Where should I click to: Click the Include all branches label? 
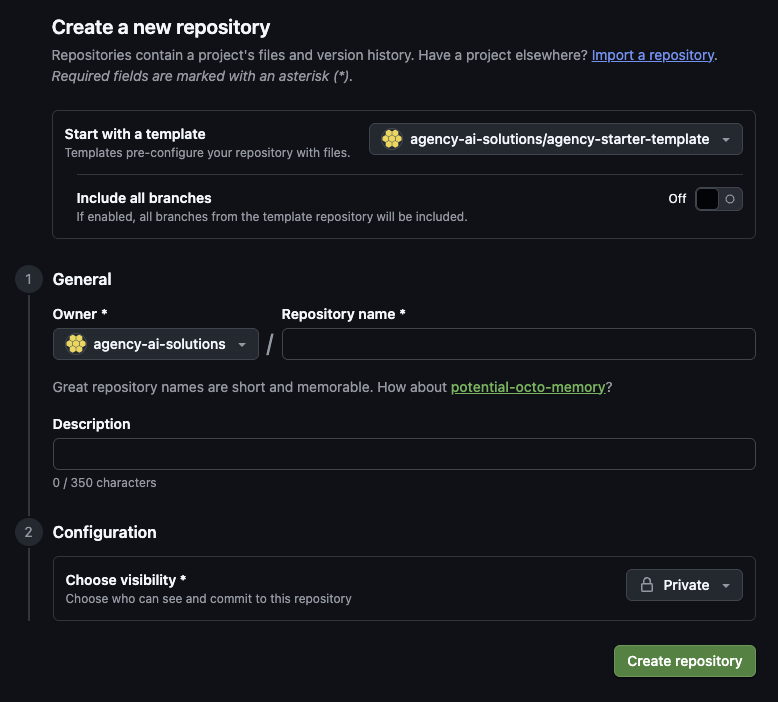point(144,198)
